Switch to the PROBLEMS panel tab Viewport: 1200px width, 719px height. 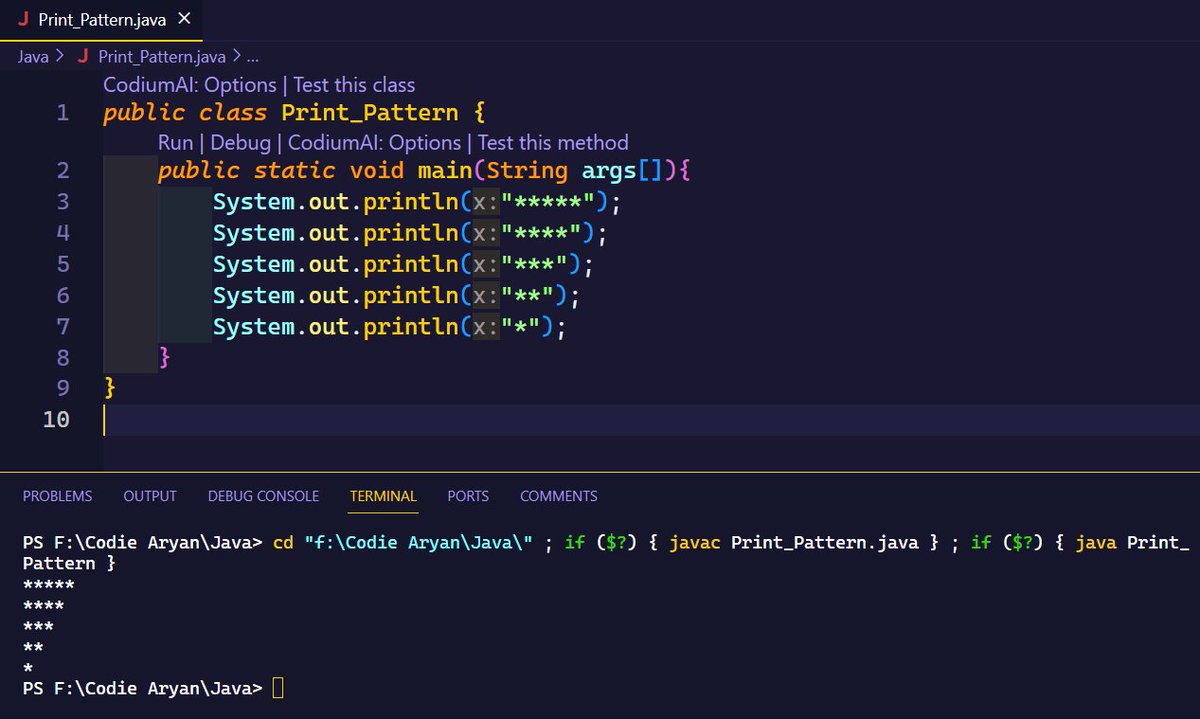point(57,496)
